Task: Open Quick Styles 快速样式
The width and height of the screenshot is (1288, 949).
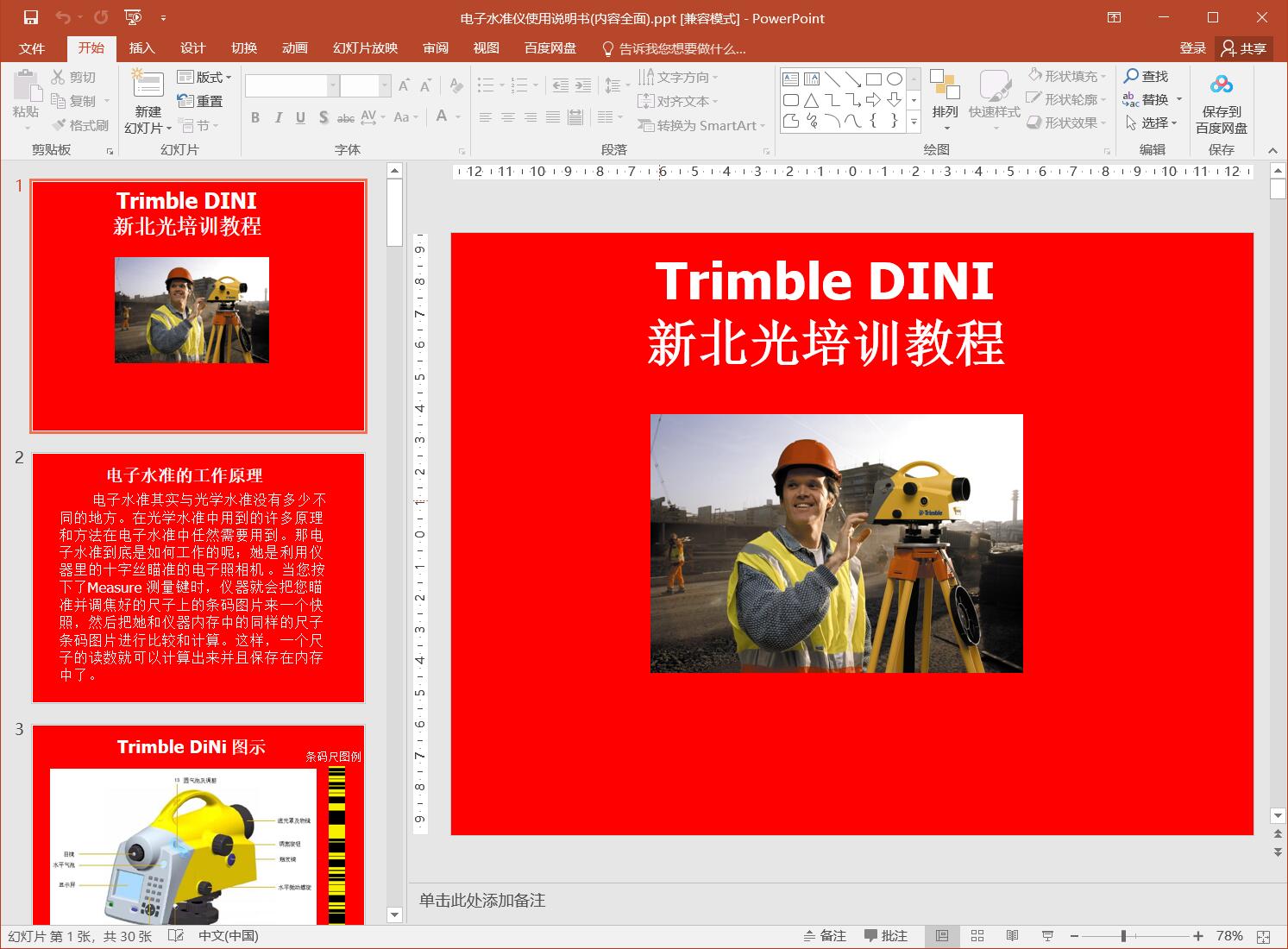Action: 995,100
